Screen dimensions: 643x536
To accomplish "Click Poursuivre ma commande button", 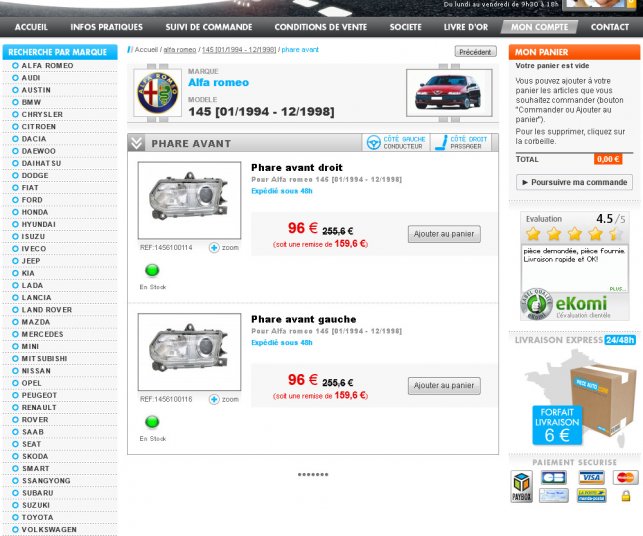I will click(574, 182).
